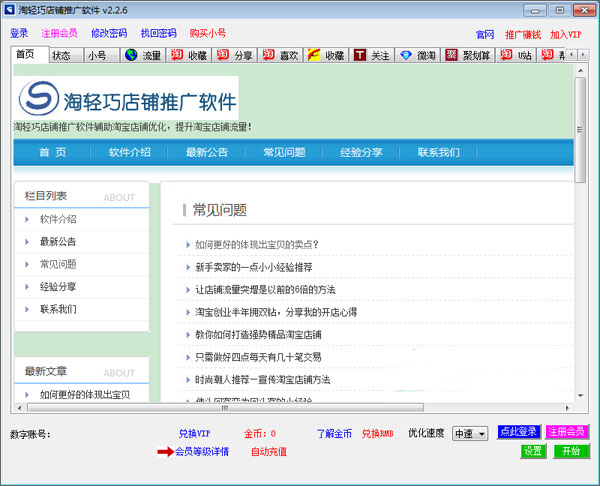Open the 微淘 tab with diamond icon
Image resolution: width=600 pixels, height=486 pixels.
click(x=419, y=55)
